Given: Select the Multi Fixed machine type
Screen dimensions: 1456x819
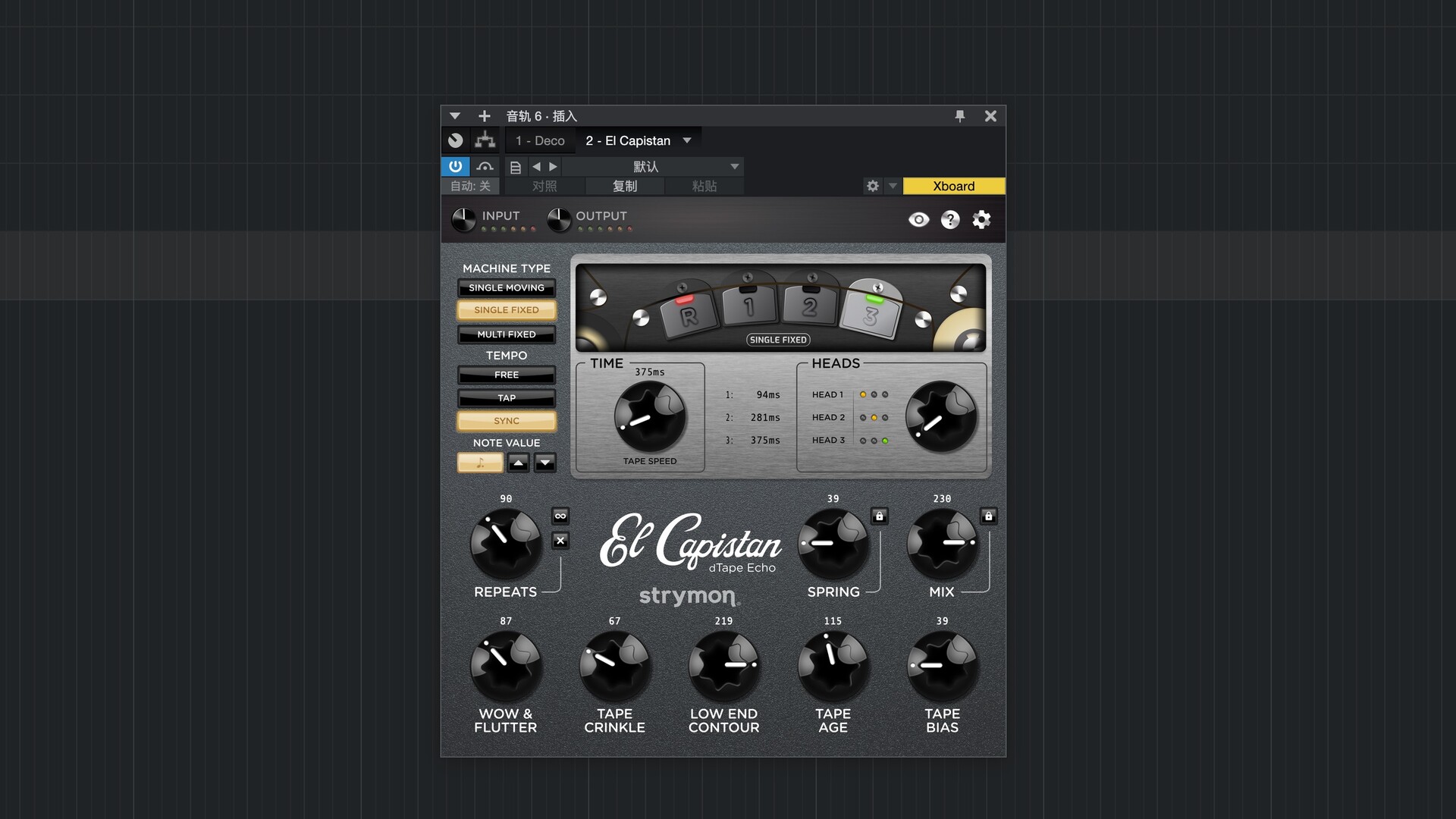Looking at the screenshot, I should (x=506, y=334).
